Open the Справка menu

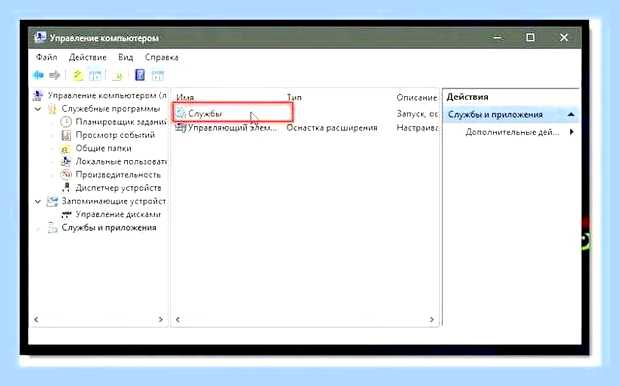click(161, 57)
